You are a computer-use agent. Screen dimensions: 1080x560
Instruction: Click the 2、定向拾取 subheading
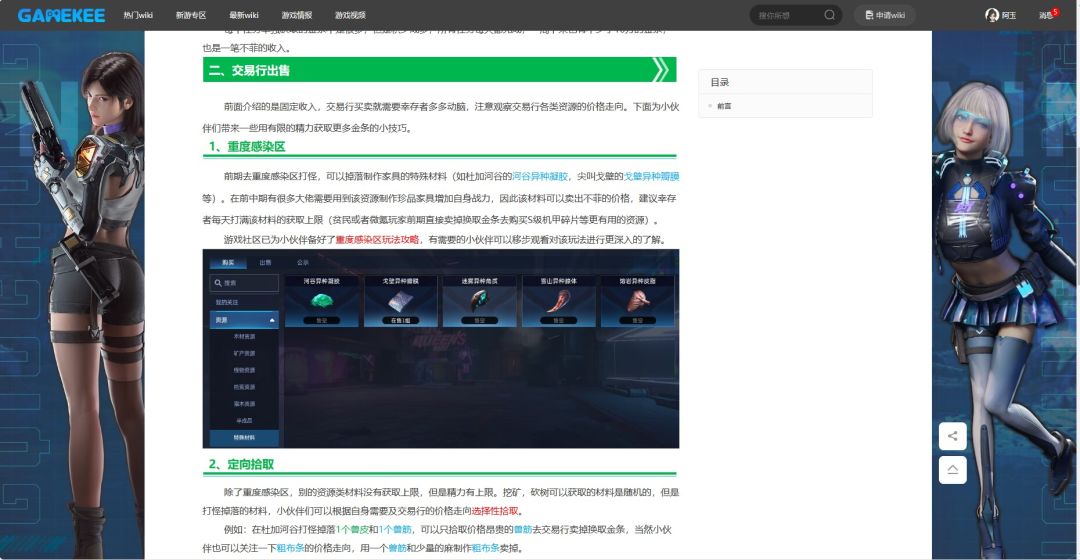(x=242, y=464)
